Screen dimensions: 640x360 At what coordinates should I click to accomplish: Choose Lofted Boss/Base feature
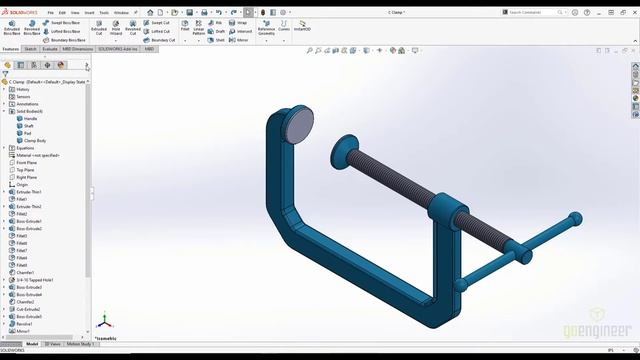click(x=61, y=31)
